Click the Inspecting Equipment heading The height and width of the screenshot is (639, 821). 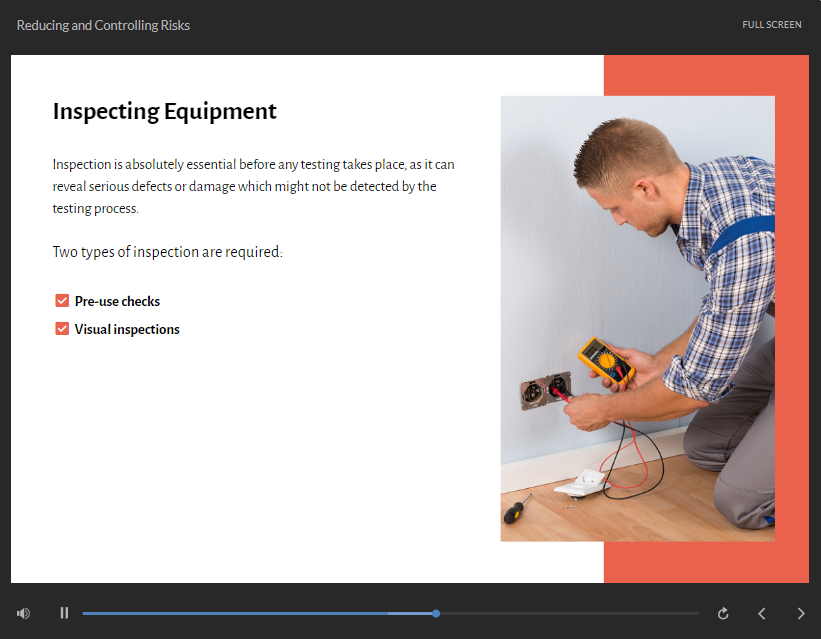164,111
